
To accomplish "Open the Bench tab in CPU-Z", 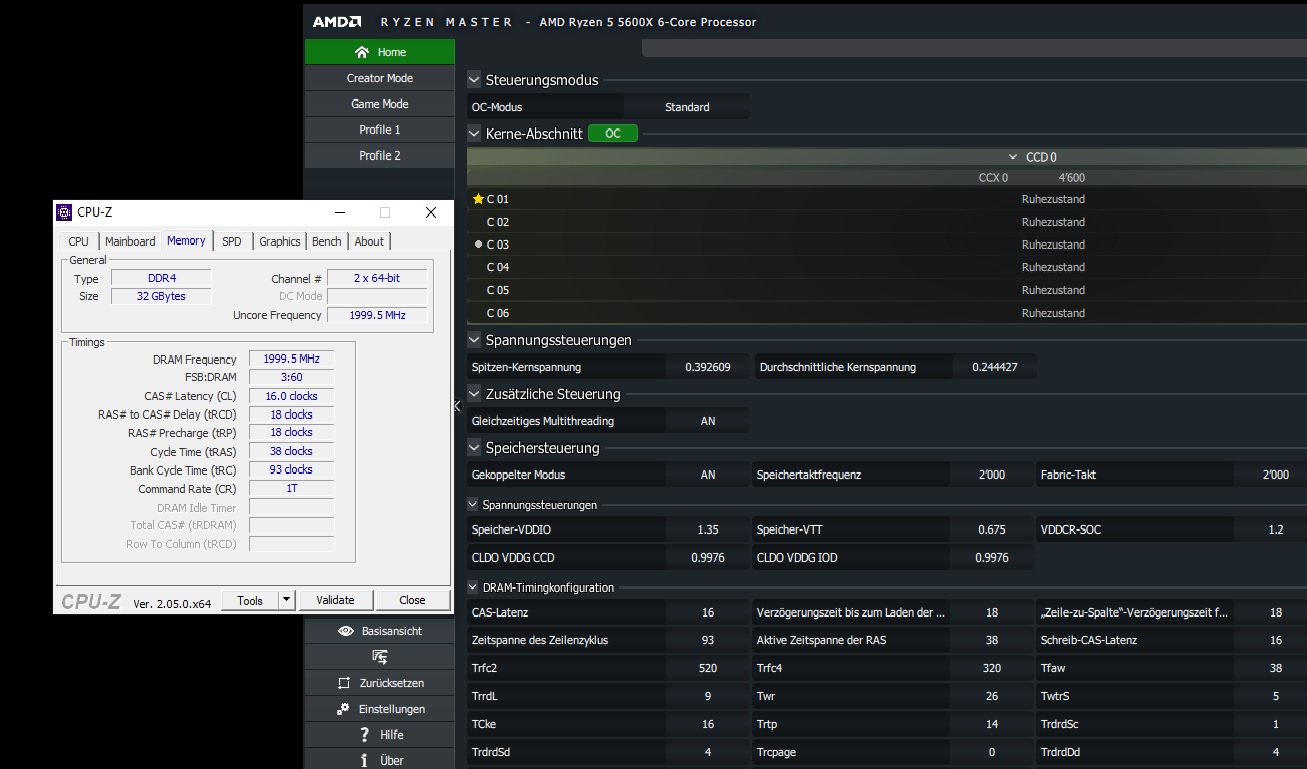I will [x=327, y=241].
